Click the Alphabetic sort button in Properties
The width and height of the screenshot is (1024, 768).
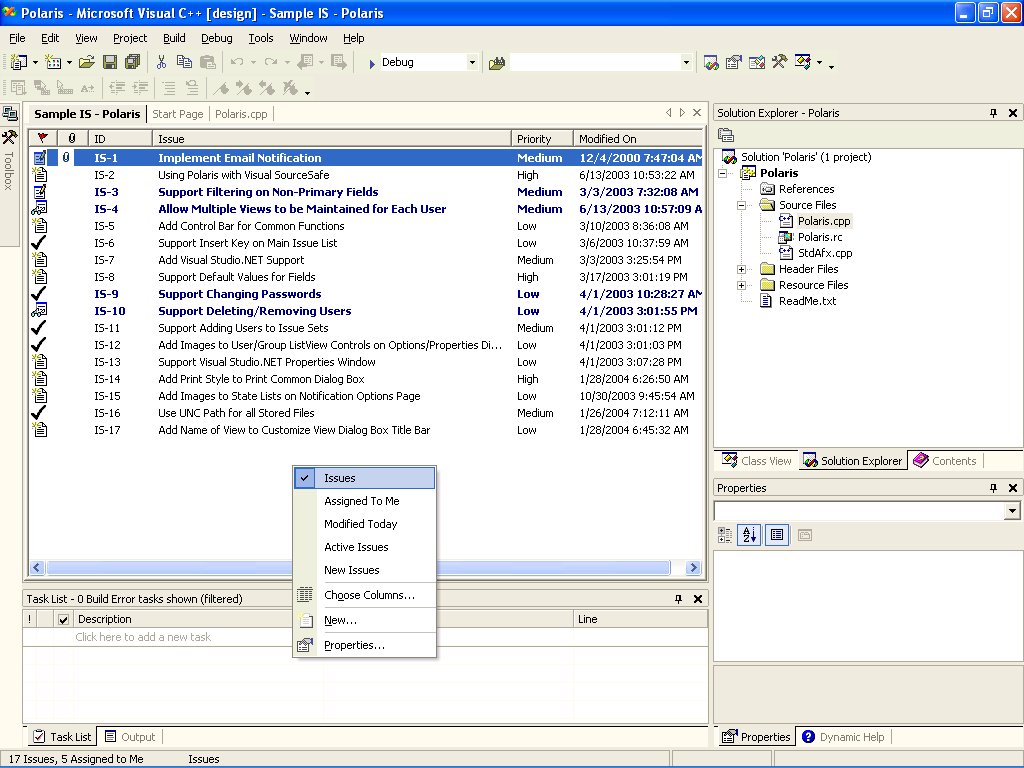coord(750,535)
